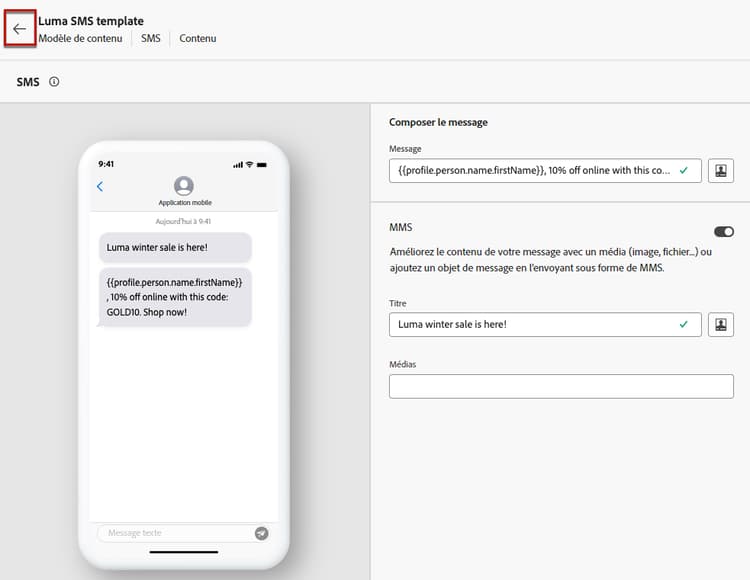Click the 'Luma winter sale is here!' preview bubble

coord(175,248)
